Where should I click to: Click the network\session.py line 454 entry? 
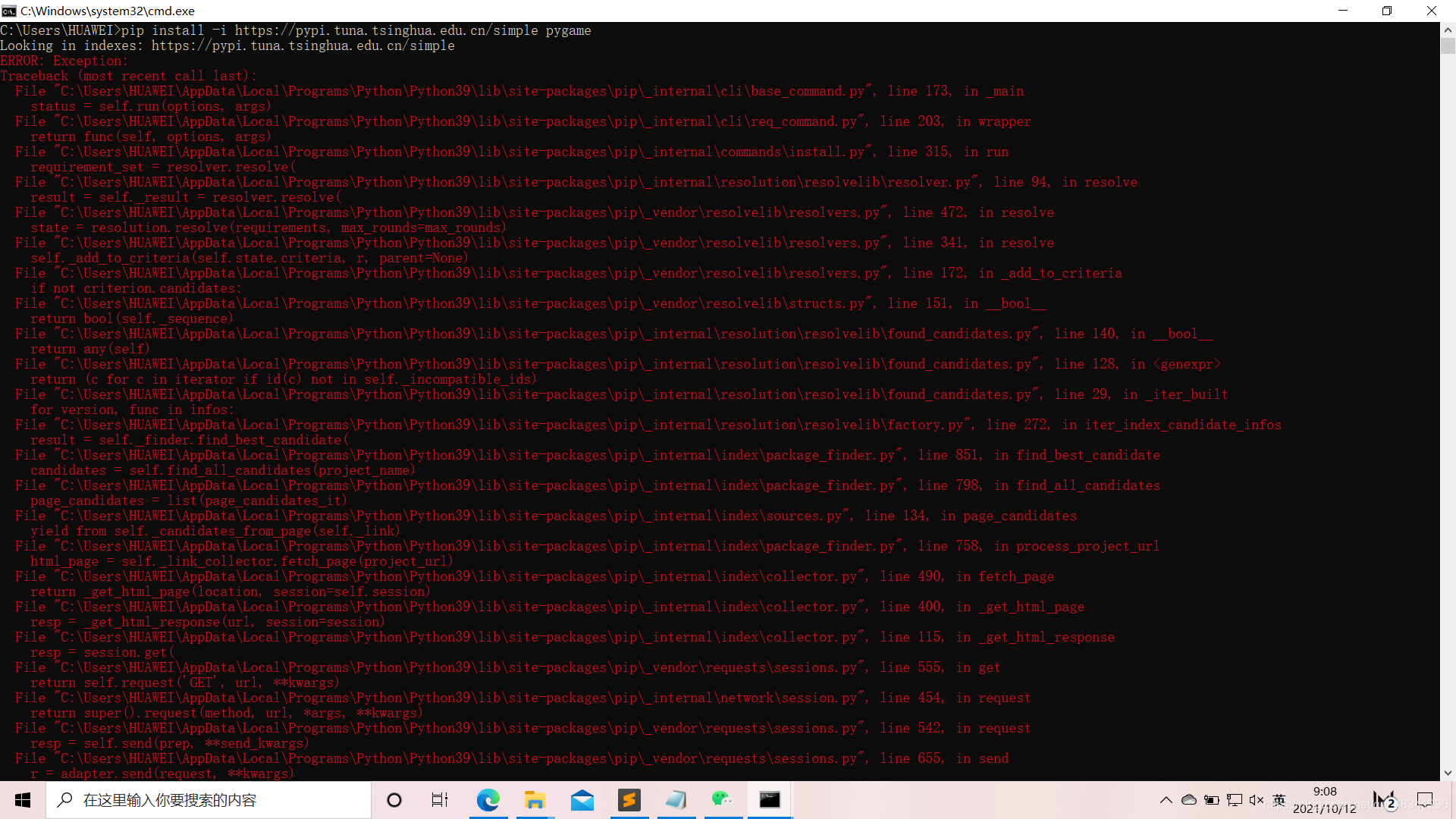[523, 698]
